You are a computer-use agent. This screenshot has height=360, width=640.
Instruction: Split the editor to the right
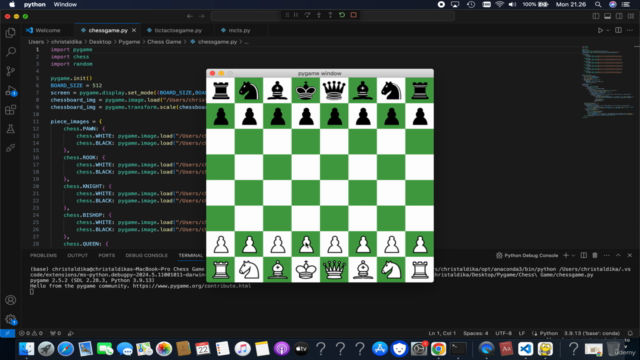click(x=618, y=30)
